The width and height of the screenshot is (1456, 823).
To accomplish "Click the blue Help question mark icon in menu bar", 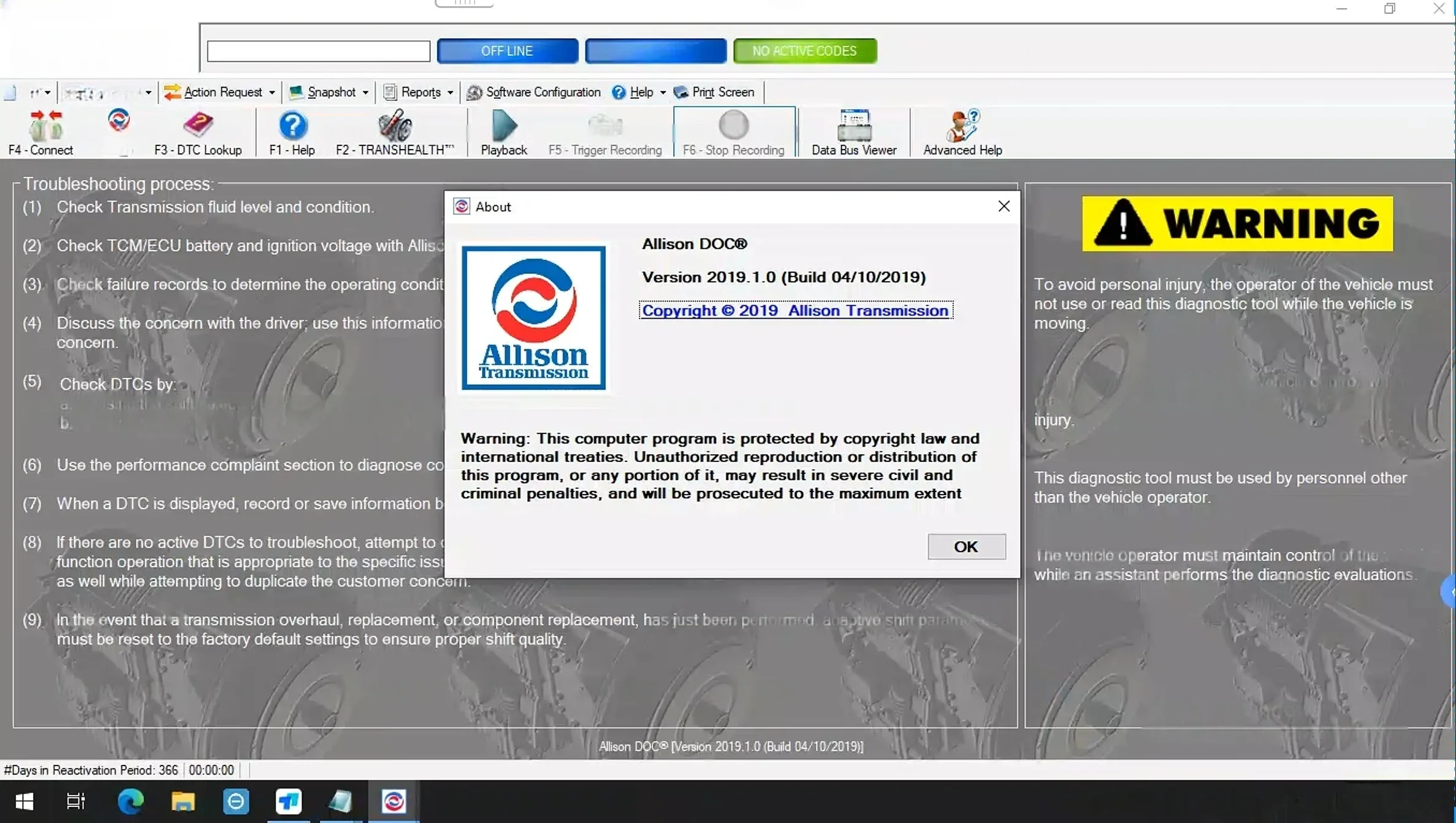I will pos(619,92).
